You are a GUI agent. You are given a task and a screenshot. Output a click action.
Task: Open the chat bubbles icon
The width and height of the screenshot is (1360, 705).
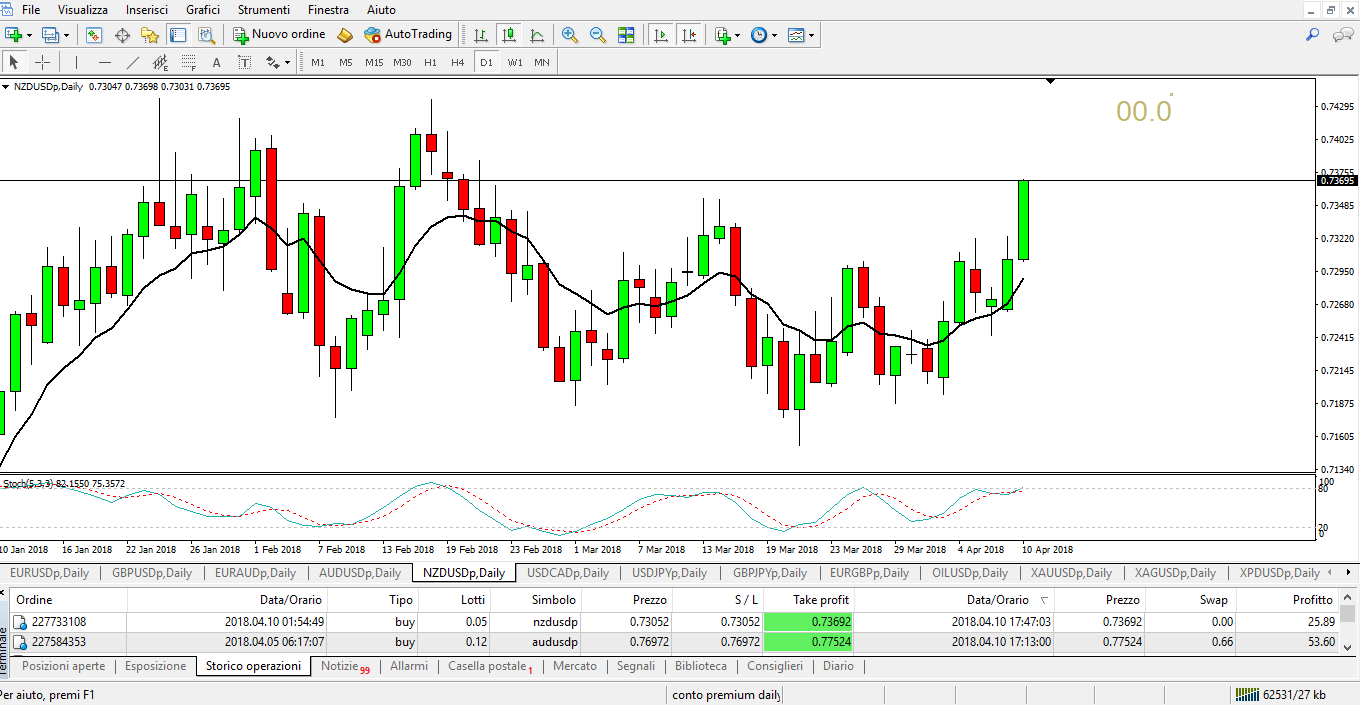[x=1342, y=35]
